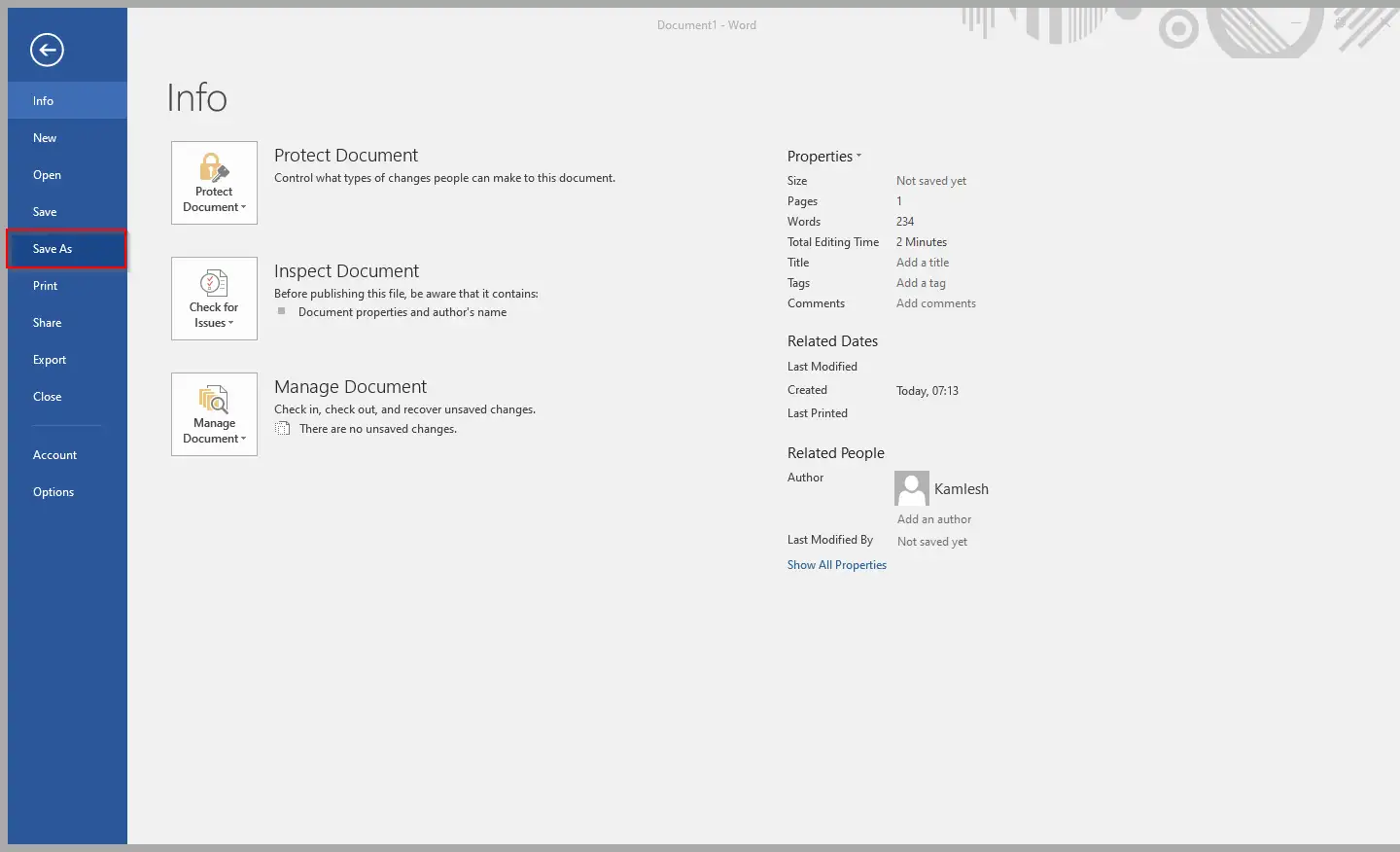Click the Words count value 234
Image resolution: width=1400 pixels, height=852 pixels.
click(905, 222)
